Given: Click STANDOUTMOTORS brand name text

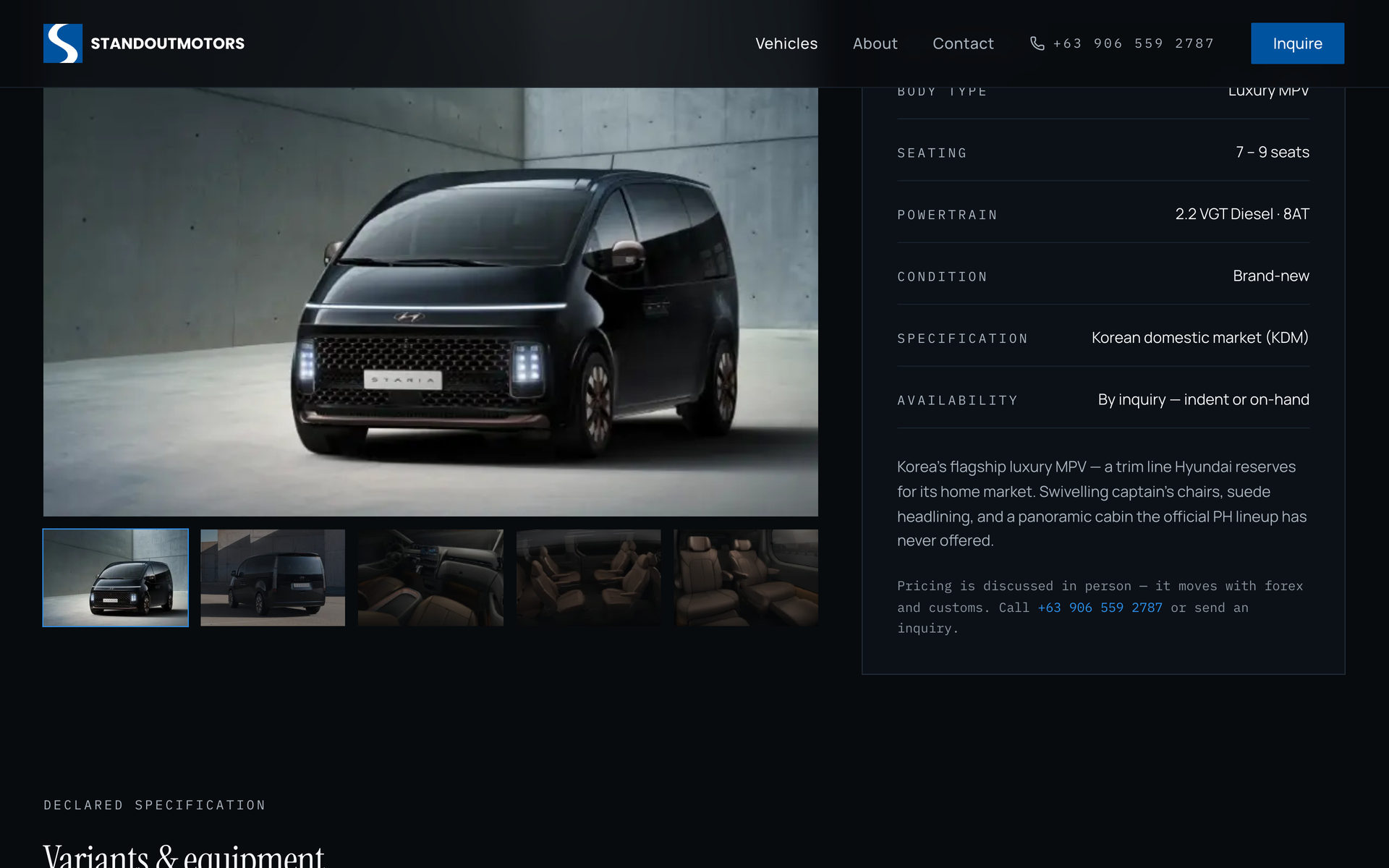Looking at the screenshot, I should pos(167,43).
